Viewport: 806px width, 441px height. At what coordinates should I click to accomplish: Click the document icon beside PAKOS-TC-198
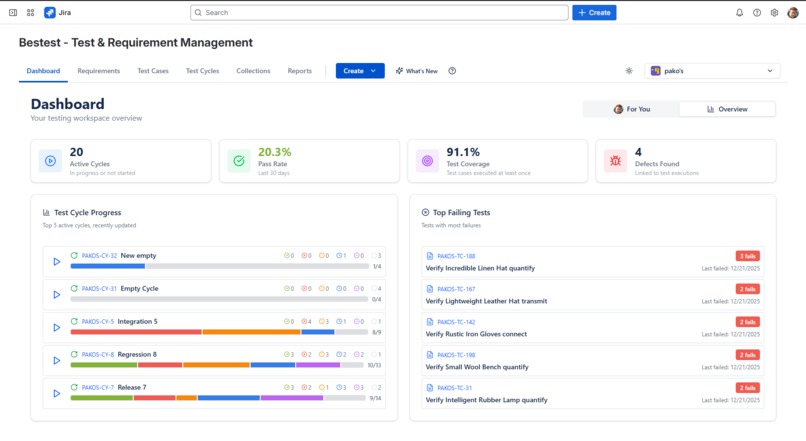coord(430,355)
